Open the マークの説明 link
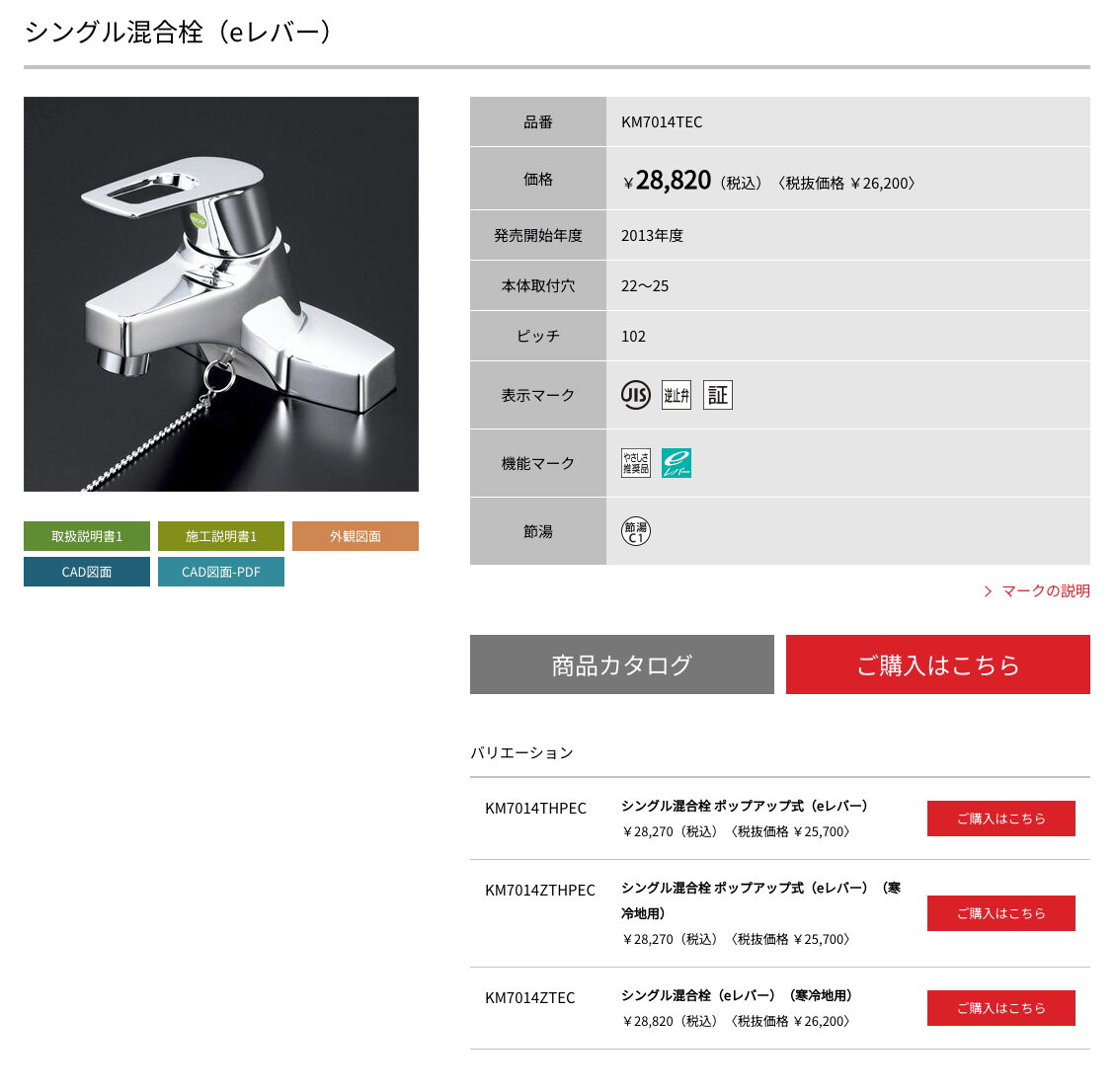 tap(1037, 591)
